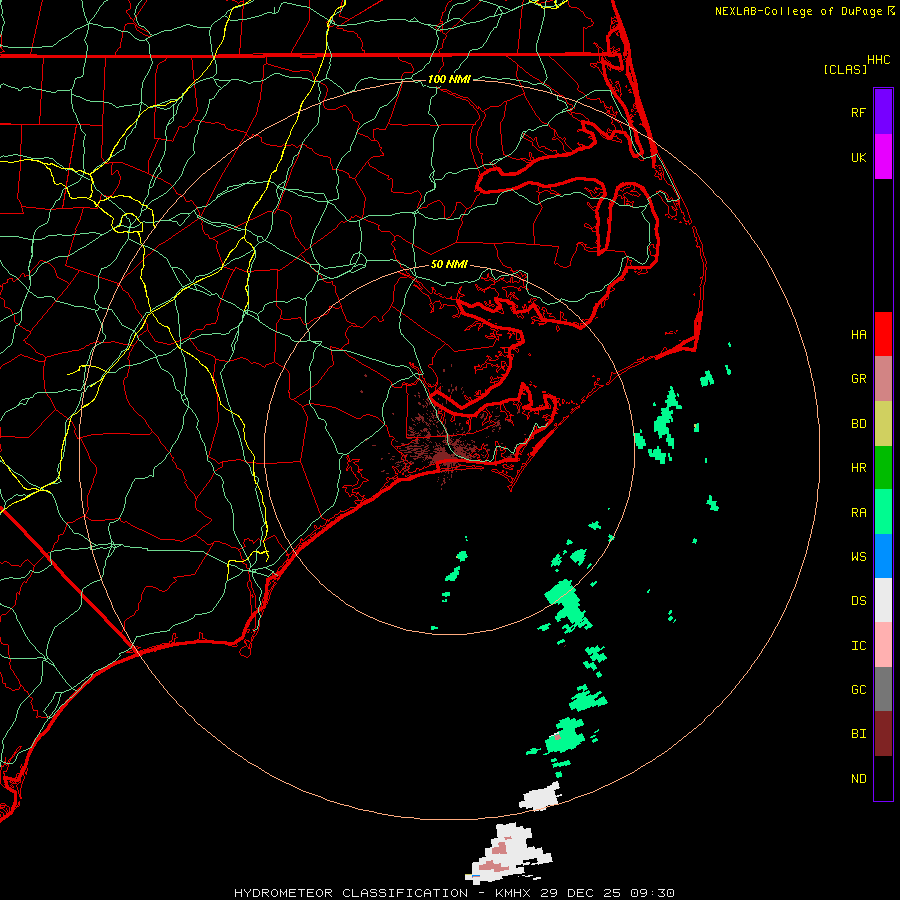Click the BI brown legend swatch

click(x=883, y=734)
